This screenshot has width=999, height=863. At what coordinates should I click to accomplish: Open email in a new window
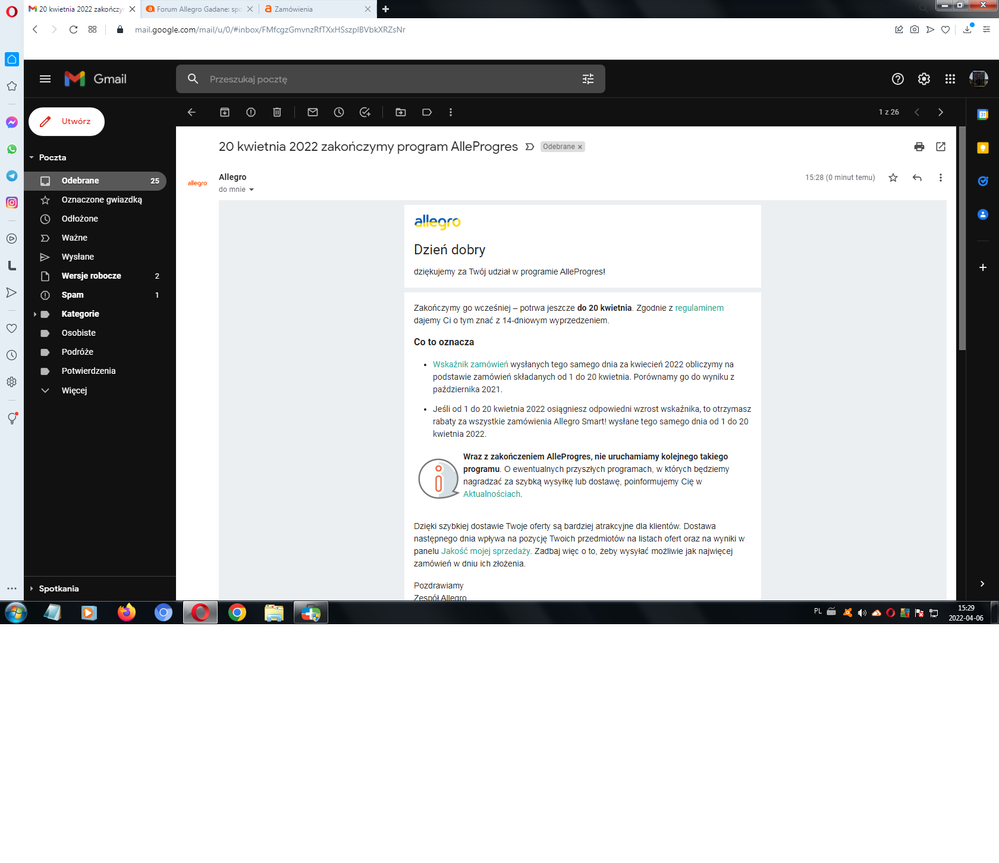(x=941, y=146)
